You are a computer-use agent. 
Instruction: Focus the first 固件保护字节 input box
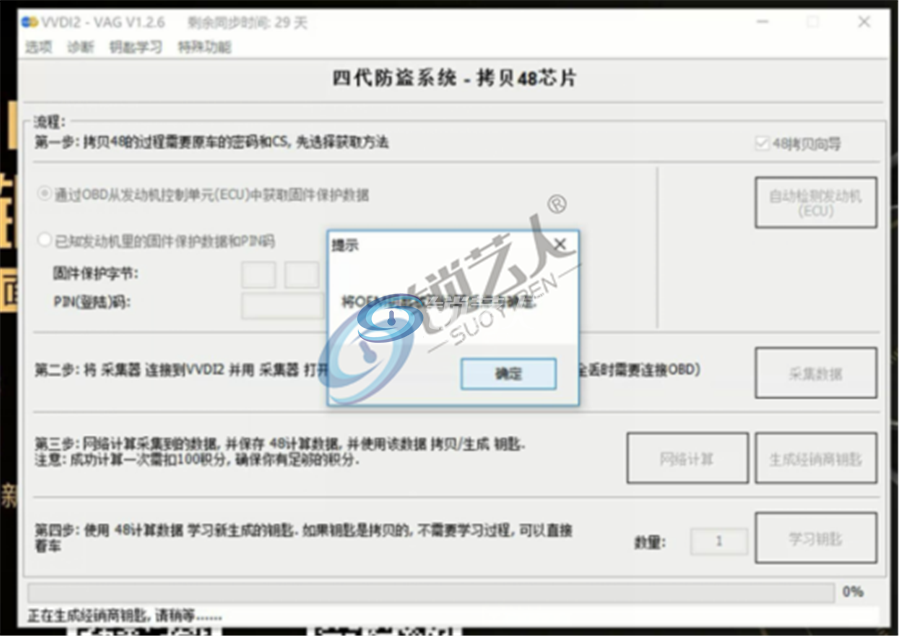[258, 274]
